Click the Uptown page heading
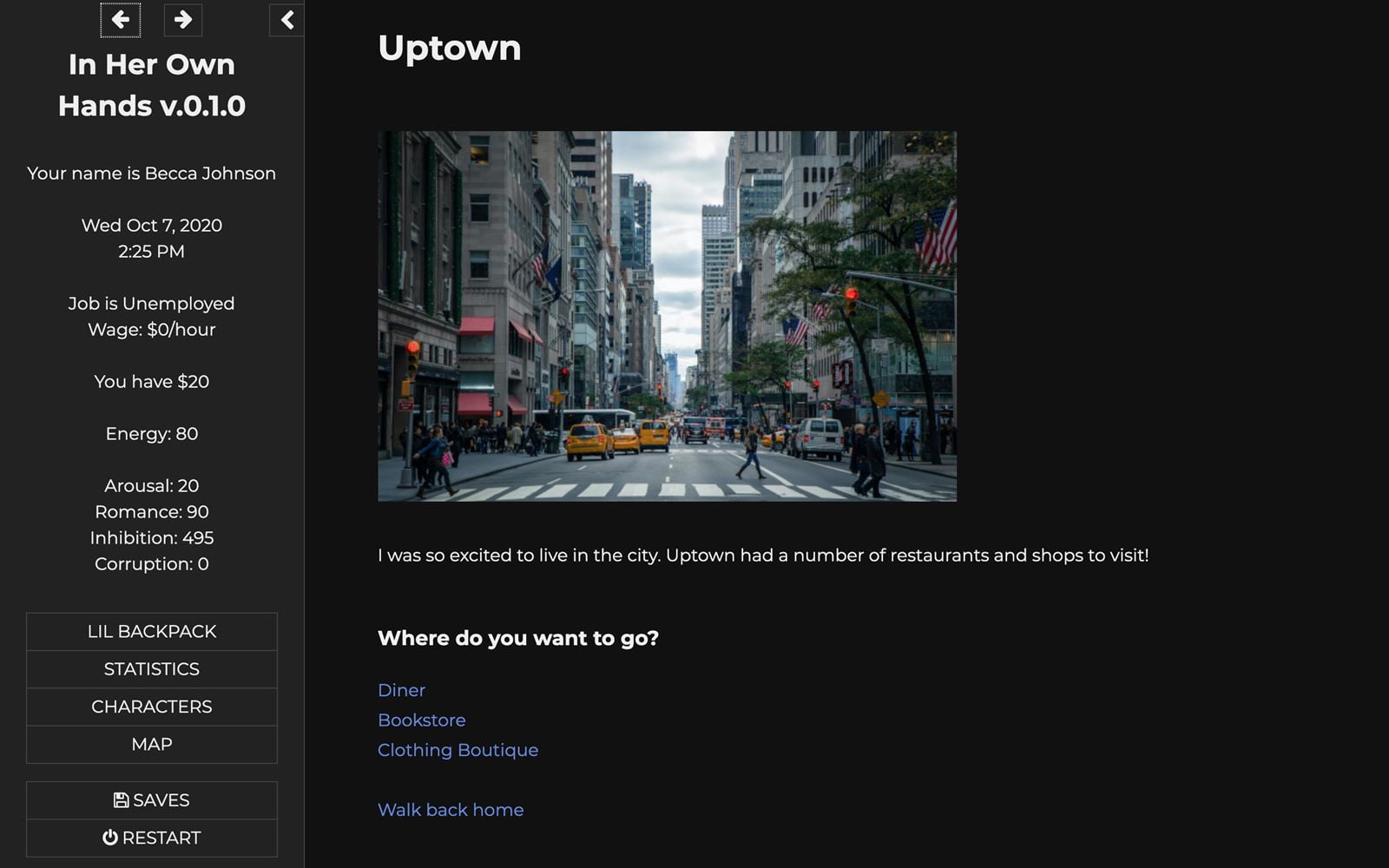 (449, 48)
